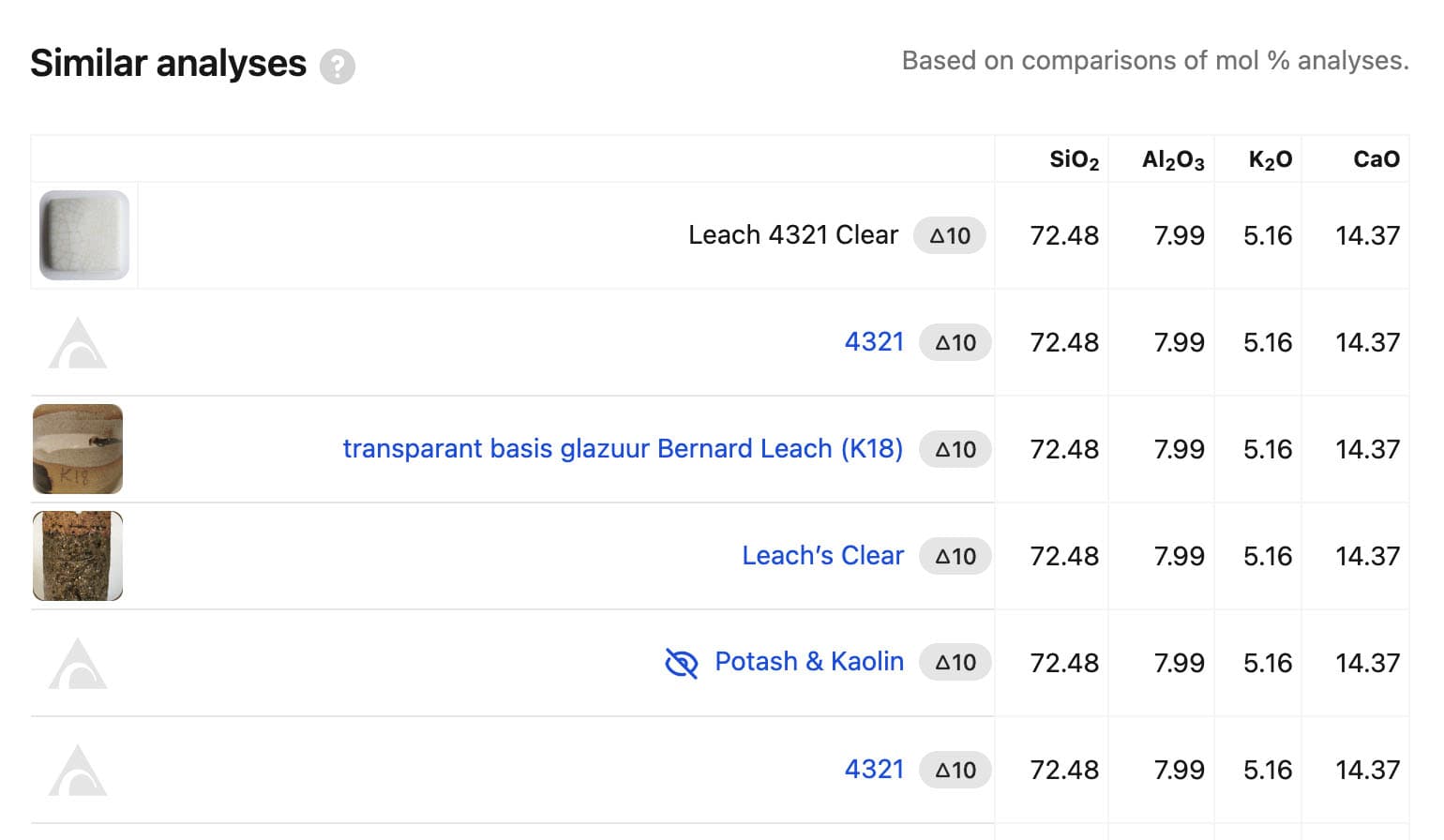Select the Δ10 cone badge next to Potash & Kaolin

click(x=955, y=663)
